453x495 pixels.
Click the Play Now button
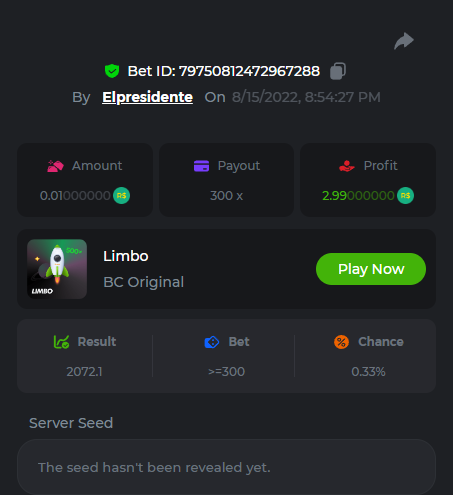[x=371, y=269]
